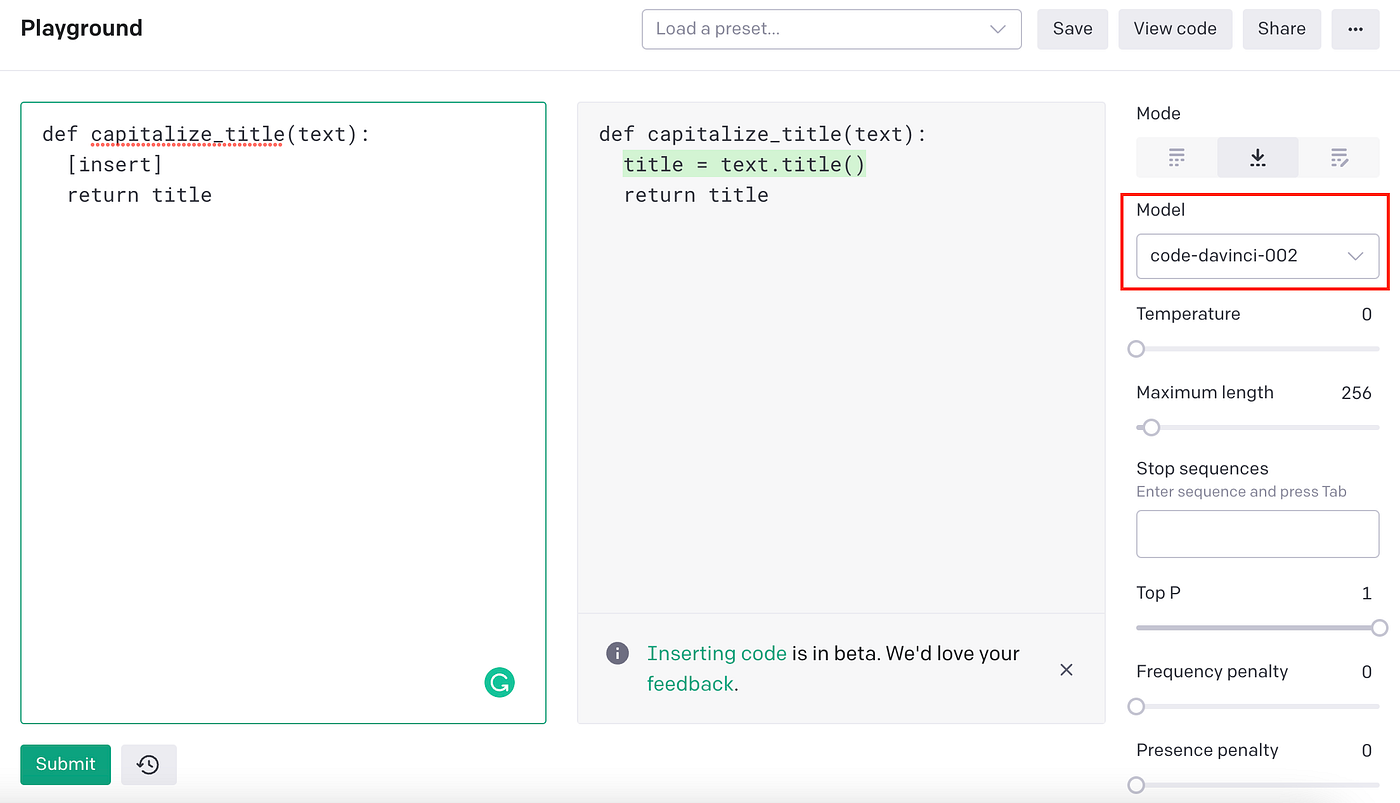Click the Top P value 1

1367,593
